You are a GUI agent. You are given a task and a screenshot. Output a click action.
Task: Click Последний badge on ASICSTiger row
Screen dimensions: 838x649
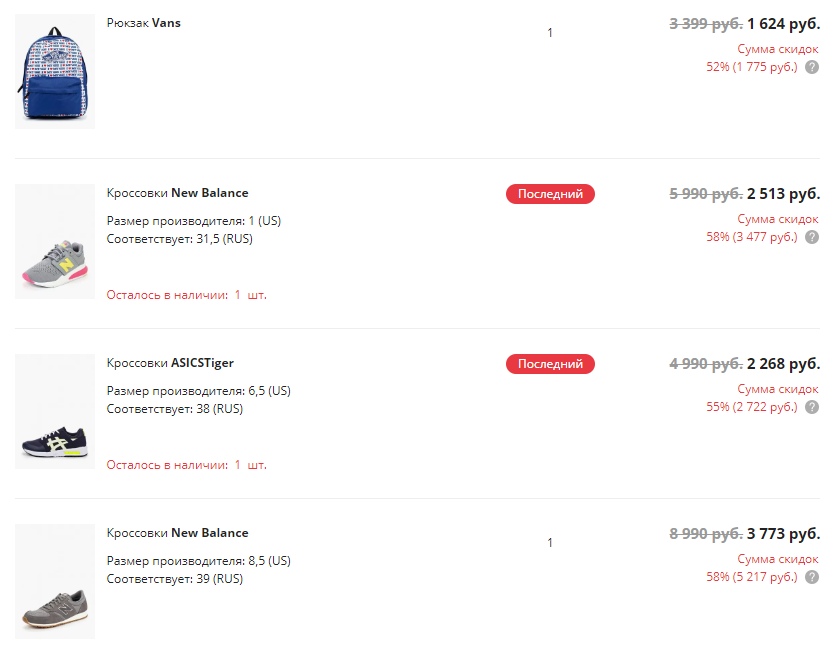550,364
